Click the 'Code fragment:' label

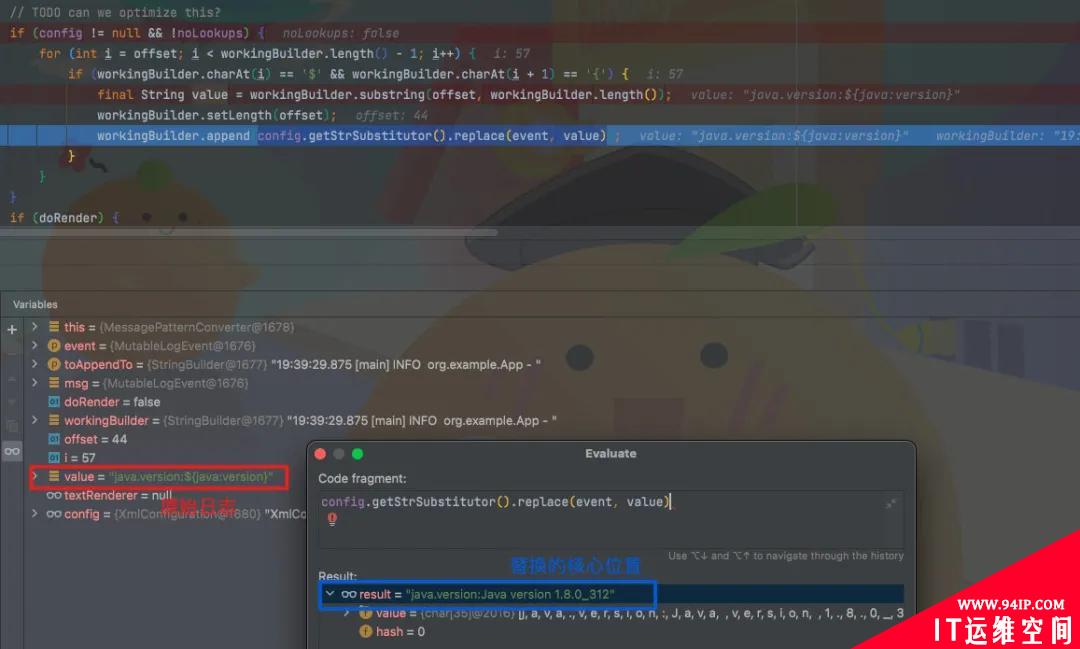tap(362, 478)
